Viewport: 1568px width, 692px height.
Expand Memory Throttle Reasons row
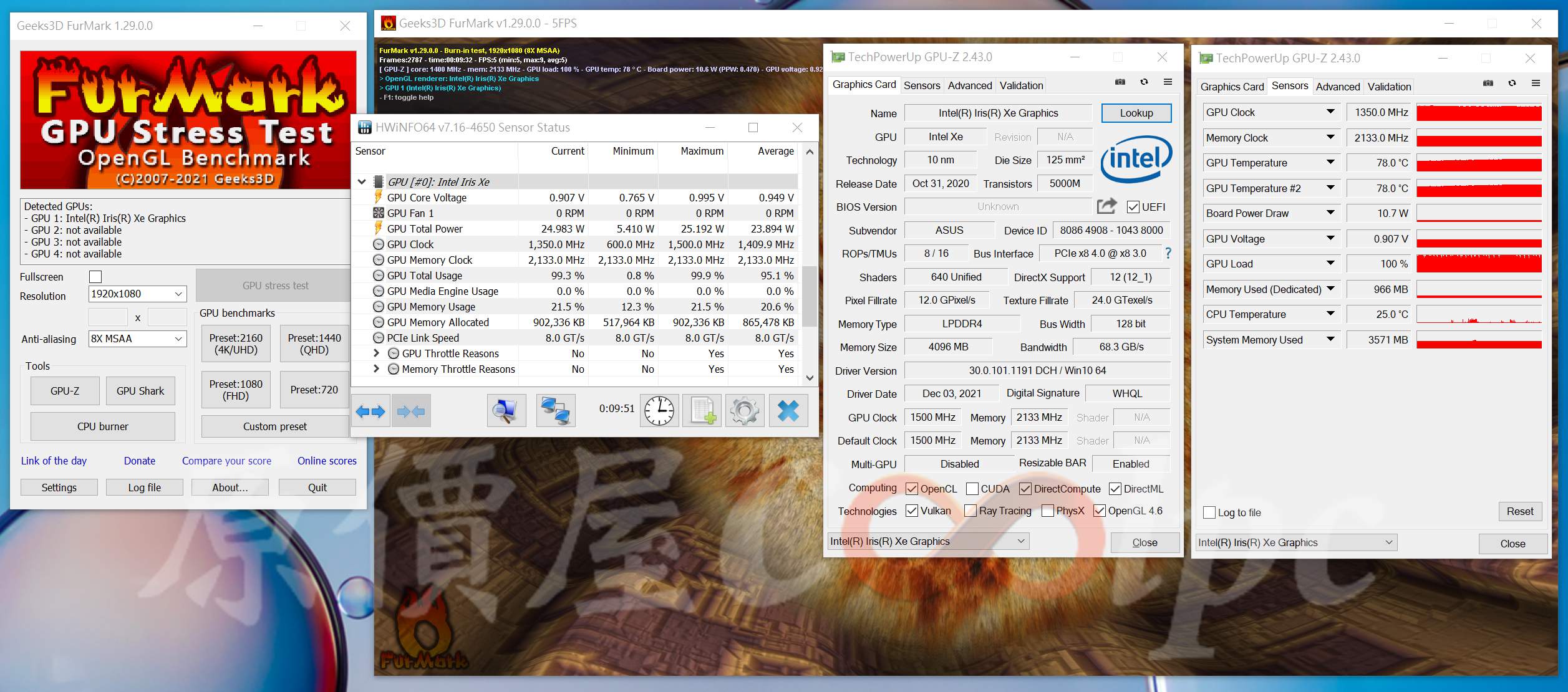coord(376,368)
